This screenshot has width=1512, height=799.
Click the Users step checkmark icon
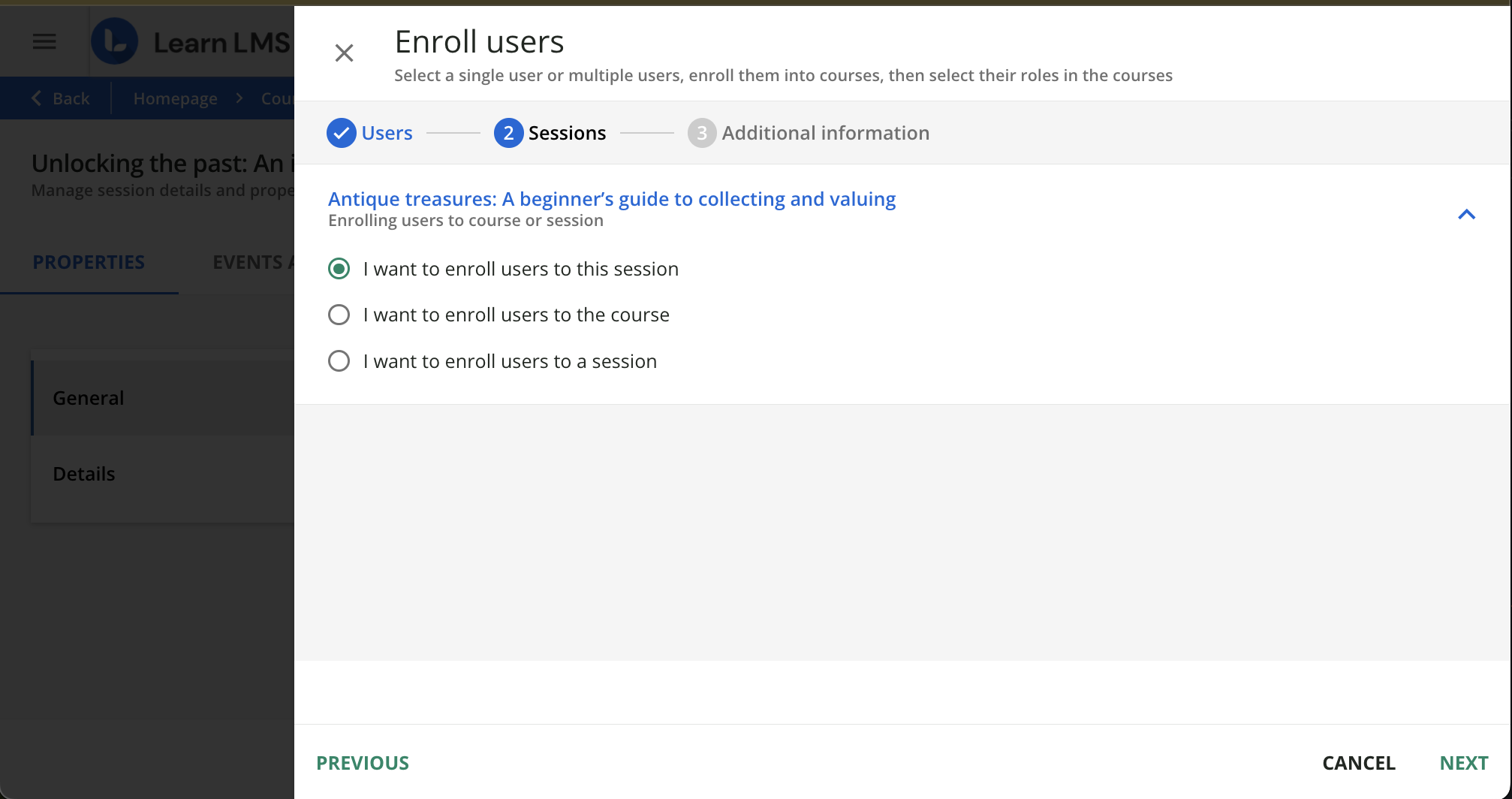pos(341,133)
